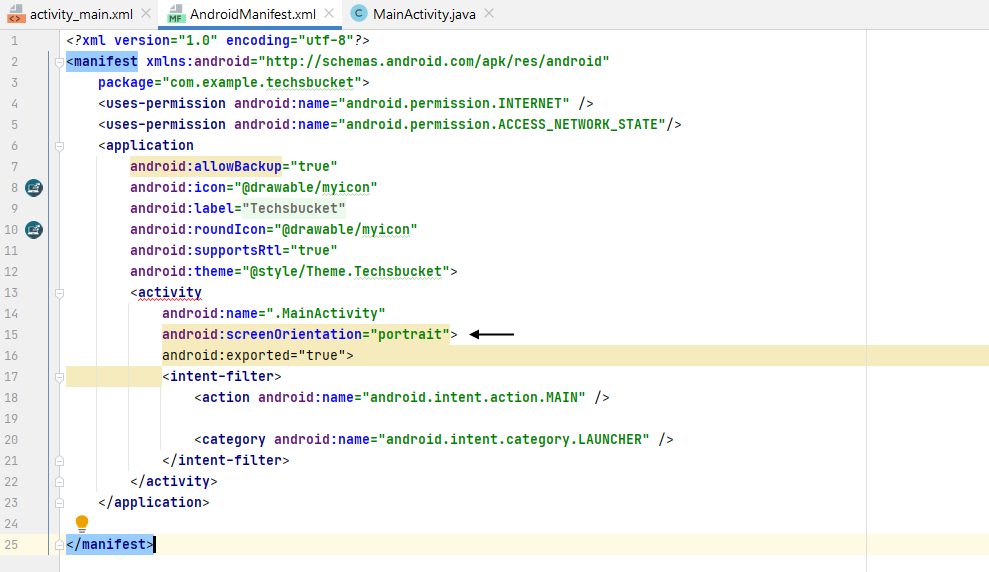Switch to the activity_main.xml tab
The height and width of the screenshot is (572, 989).
point(81,14)
